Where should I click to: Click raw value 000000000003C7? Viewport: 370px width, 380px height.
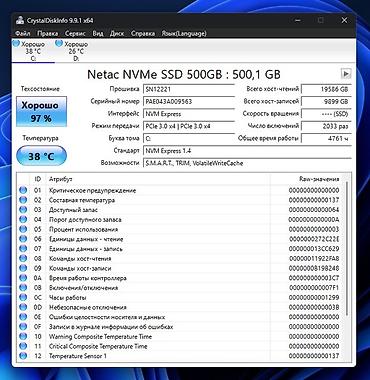pos(314,278)
